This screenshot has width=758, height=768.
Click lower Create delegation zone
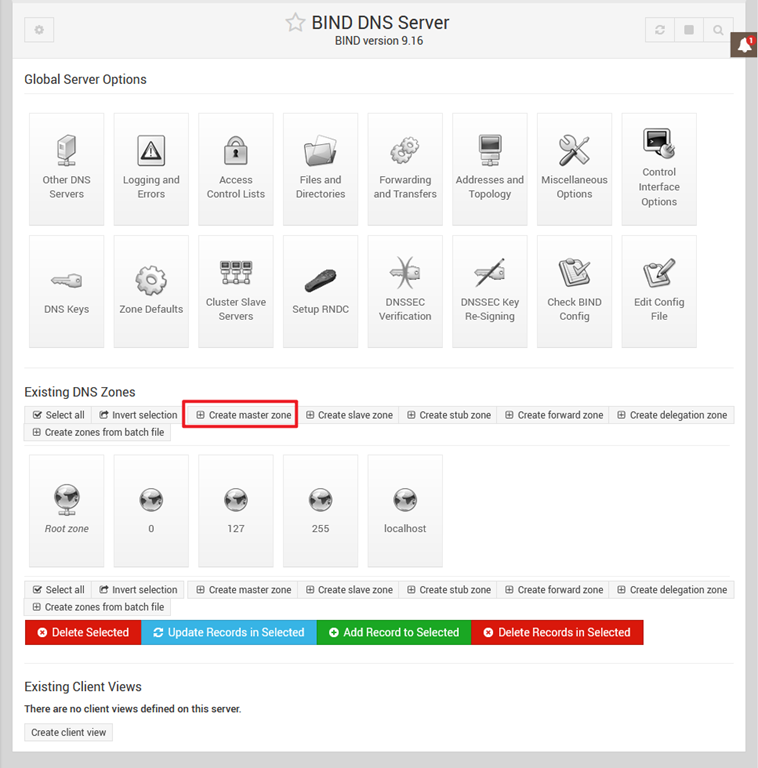(672, 590)
